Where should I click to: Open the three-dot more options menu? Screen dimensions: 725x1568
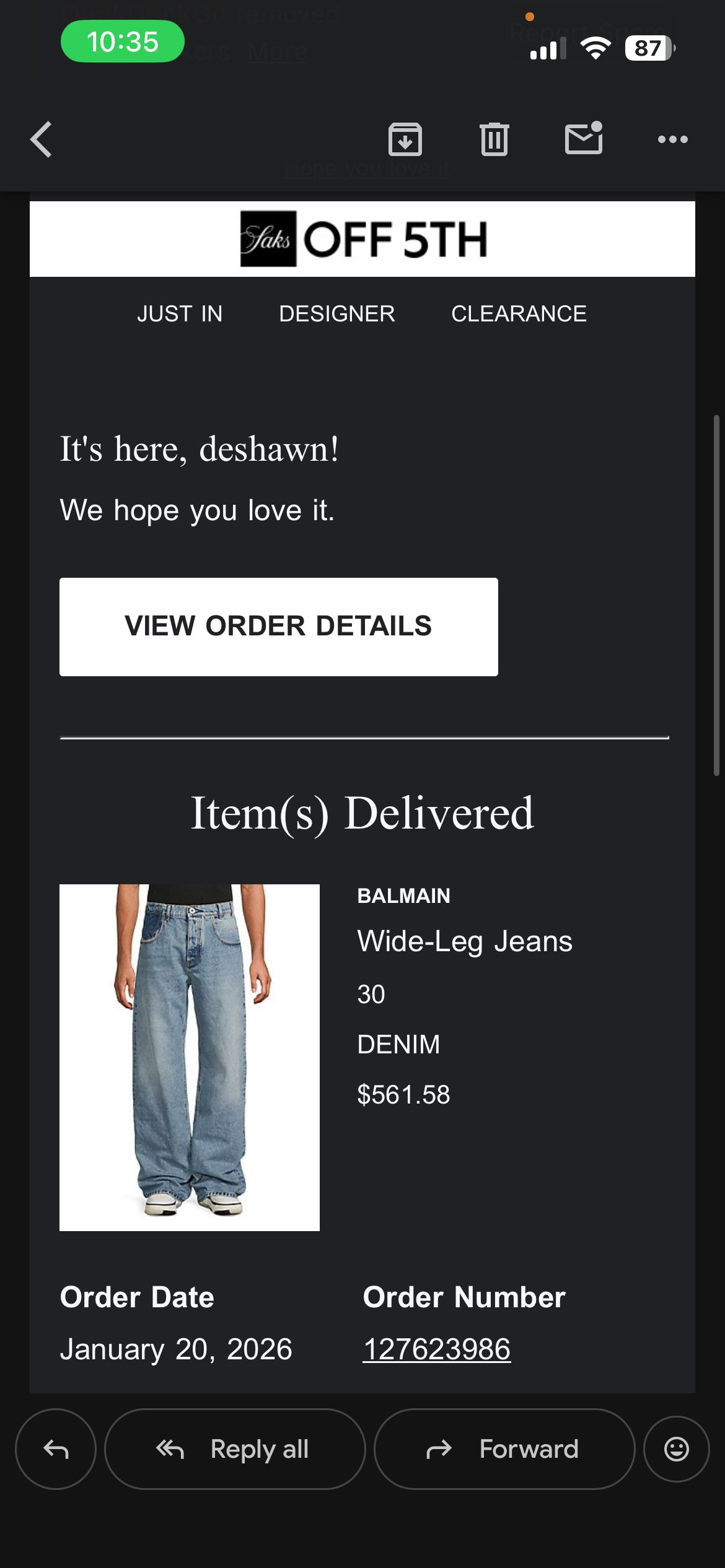click(x=673, y=139)
